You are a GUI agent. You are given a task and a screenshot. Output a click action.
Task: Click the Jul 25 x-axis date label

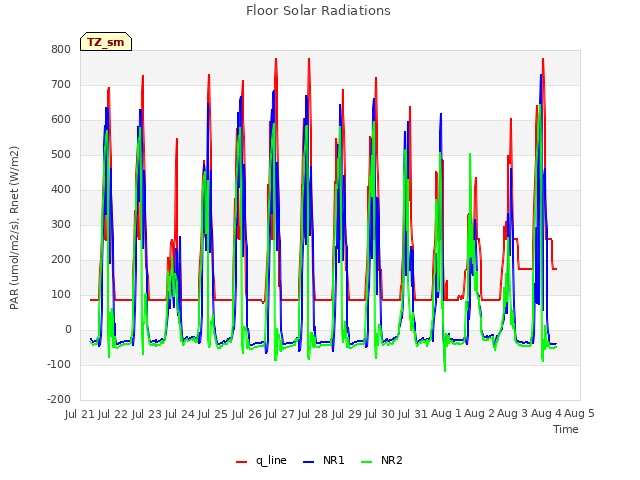click(x=213, y=414)
